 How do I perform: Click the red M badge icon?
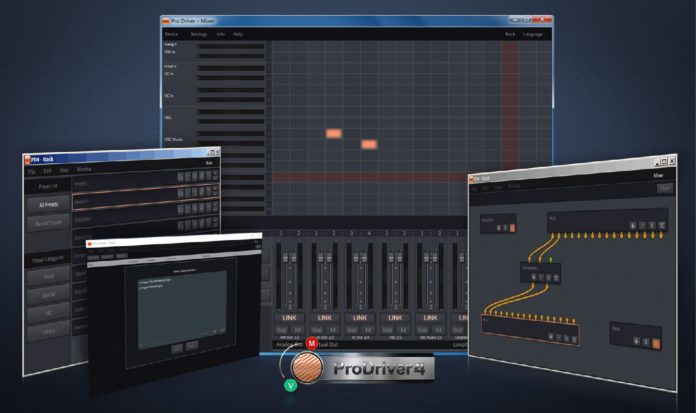[310, 343]
